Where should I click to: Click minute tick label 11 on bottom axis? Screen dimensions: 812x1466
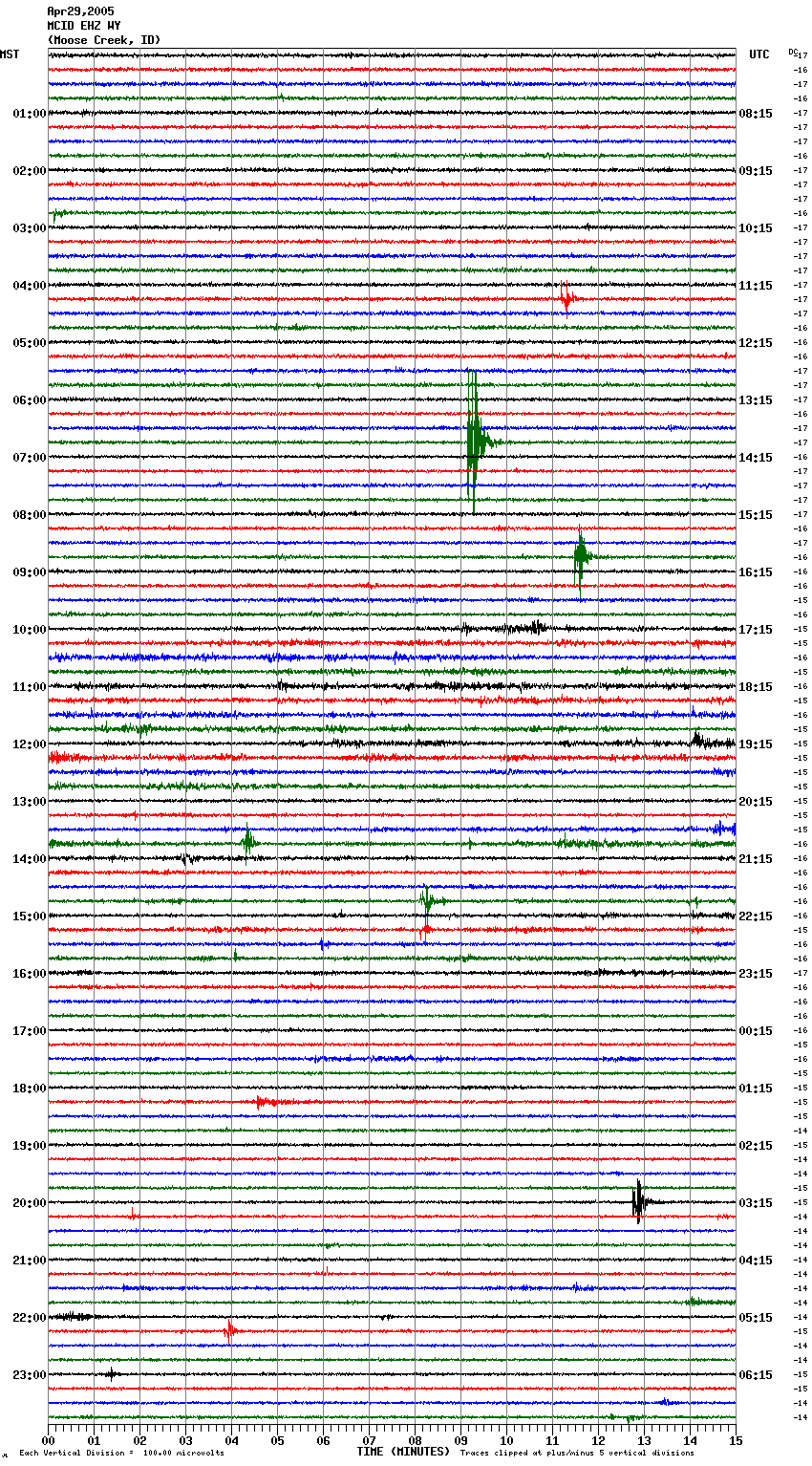552,1440
